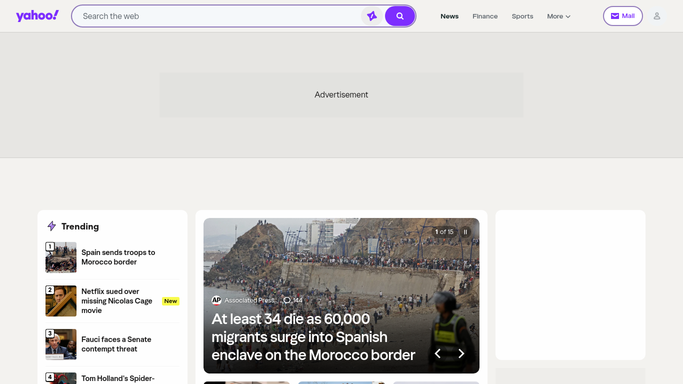Expand the More navigation dropdown
683x384 pixels.
pyautogui.click(x=558, y=16)
